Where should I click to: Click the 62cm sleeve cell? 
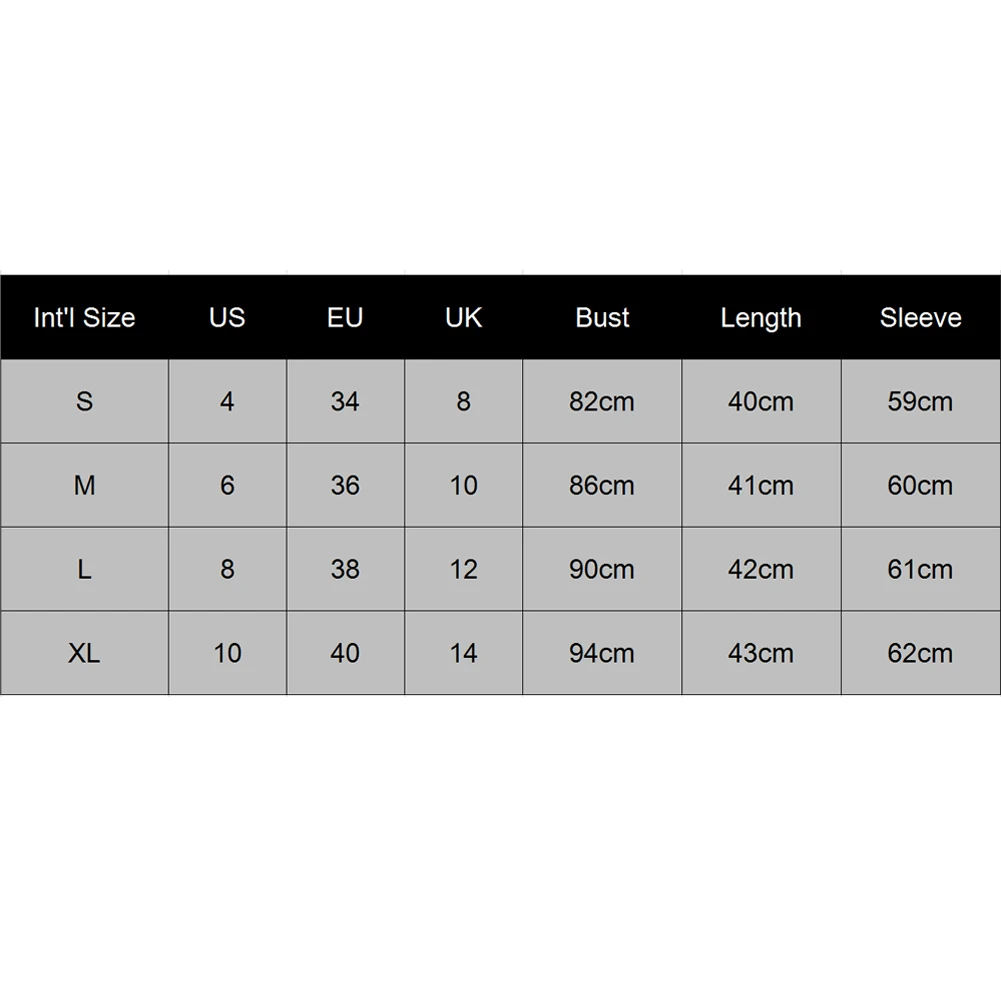click(x=921, y=652)
